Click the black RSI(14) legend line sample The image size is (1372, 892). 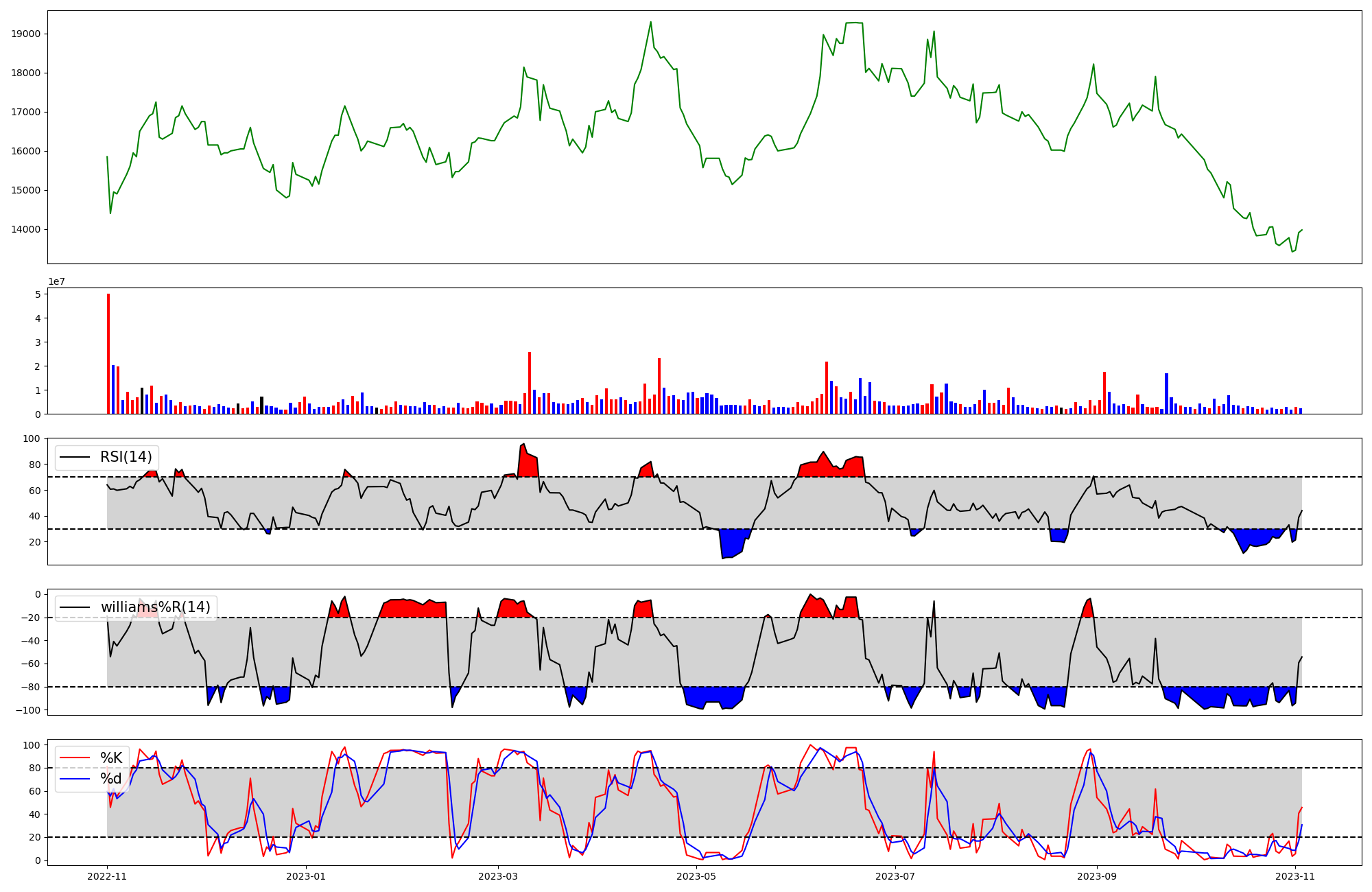(x=75, y=457)
